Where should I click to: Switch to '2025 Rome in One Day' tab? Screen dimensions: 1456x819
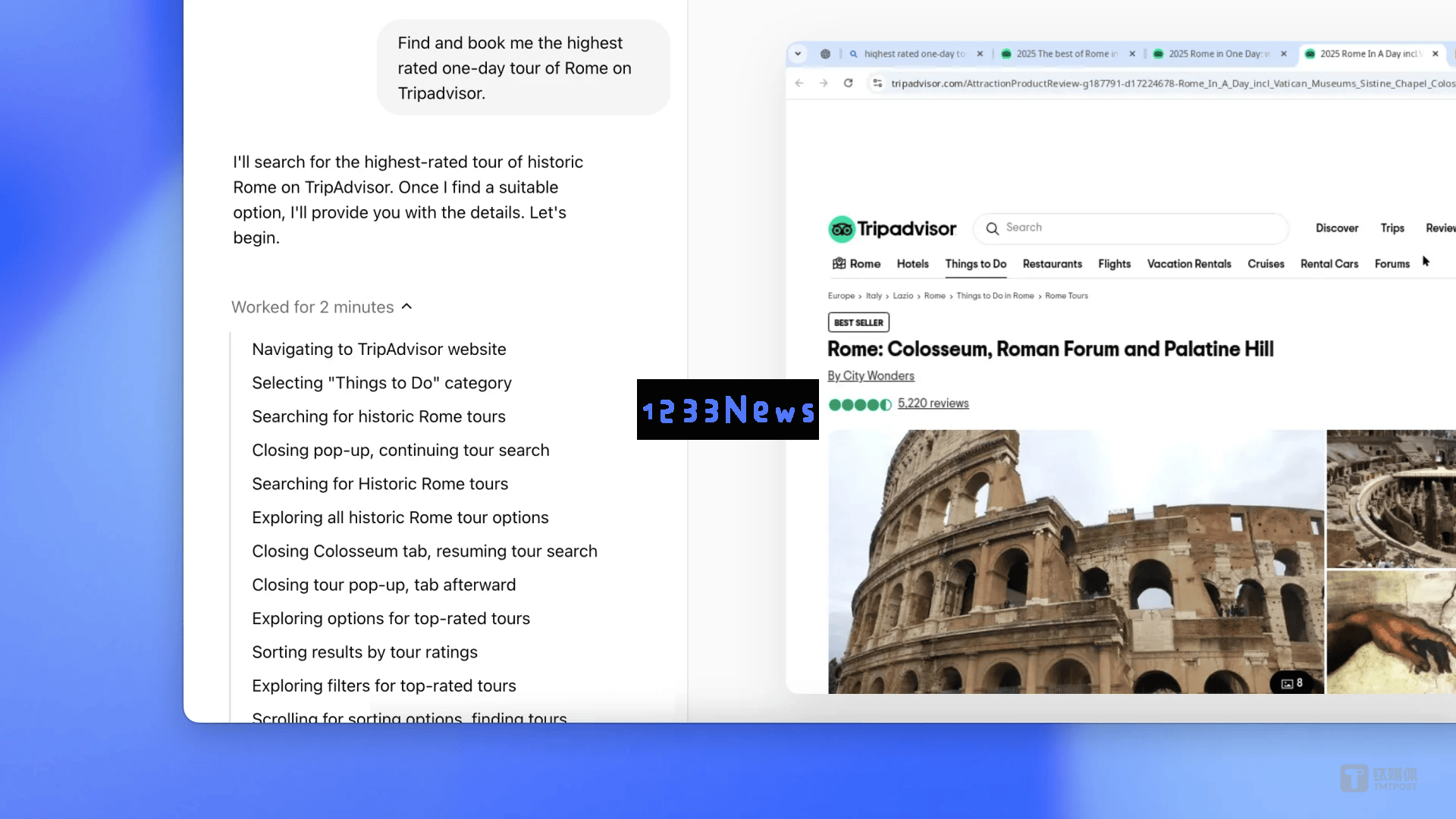[1219, 54]
